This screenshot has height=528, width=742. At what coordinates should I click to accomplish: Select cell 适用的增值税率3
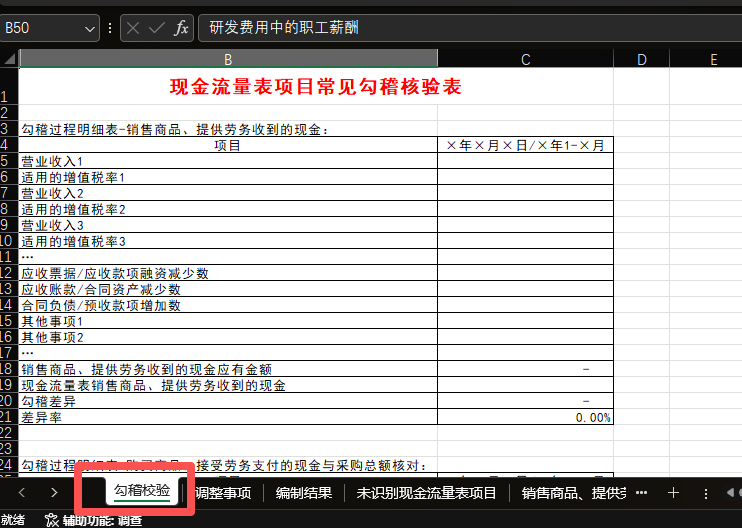point(228,241)
